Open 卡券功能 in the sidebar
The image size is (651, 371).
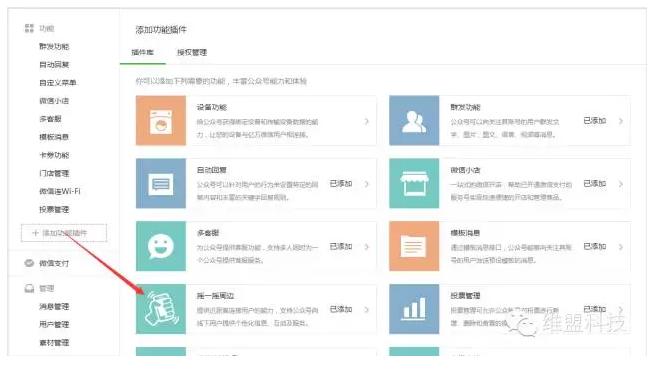[54, 155]
